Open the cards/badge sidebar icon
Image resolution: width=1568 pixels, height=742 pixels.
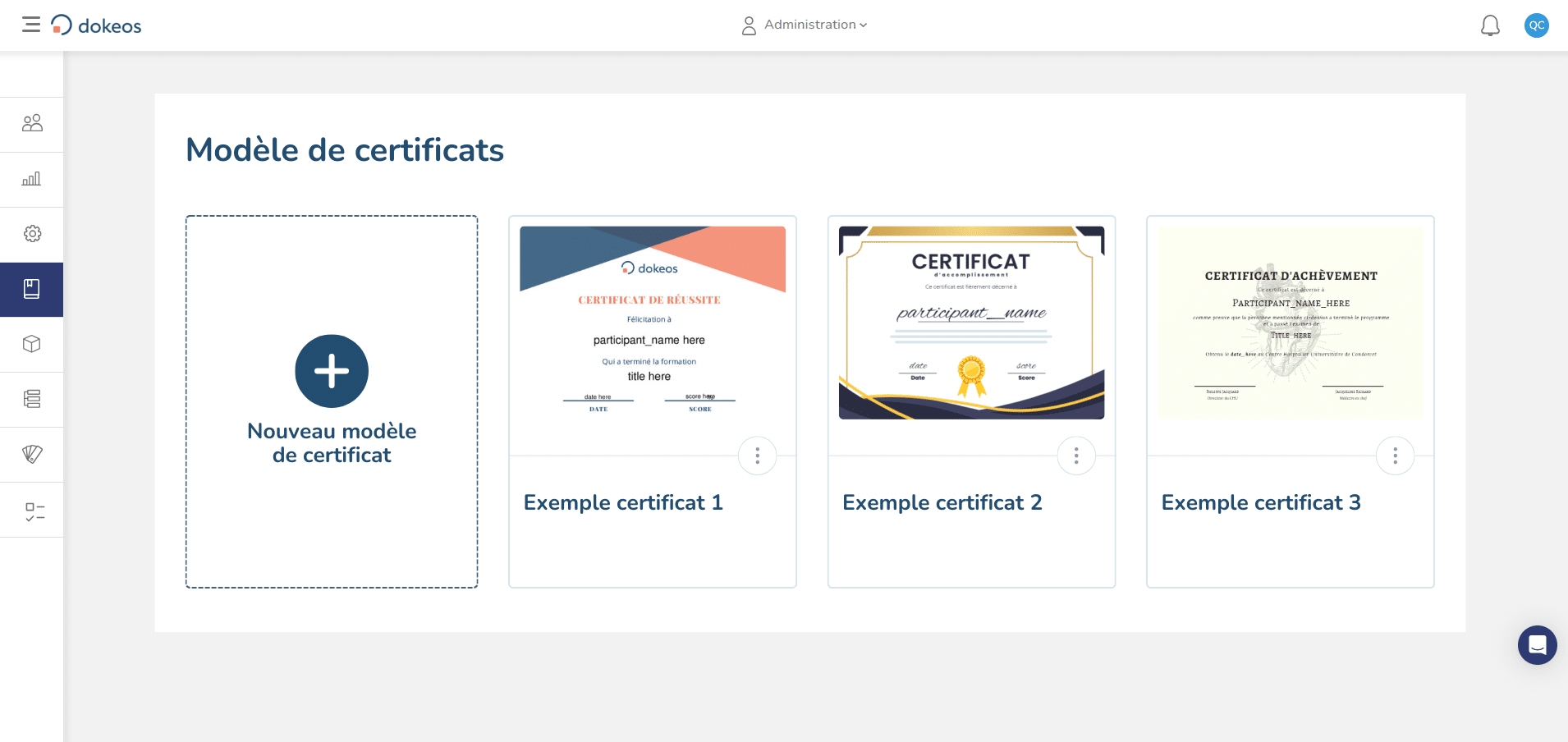coord(32,454)
